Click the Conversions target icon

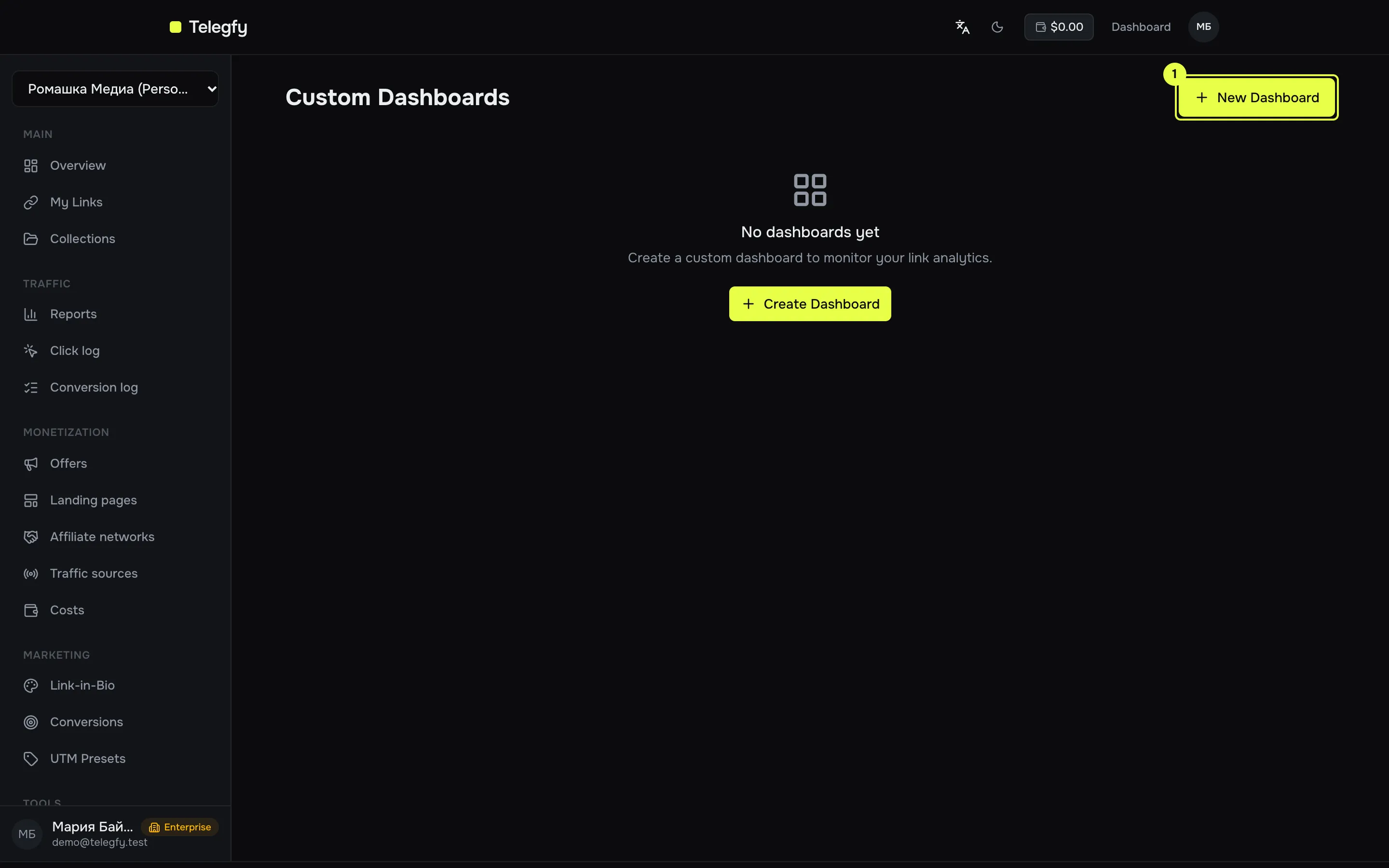coord(31,722)
